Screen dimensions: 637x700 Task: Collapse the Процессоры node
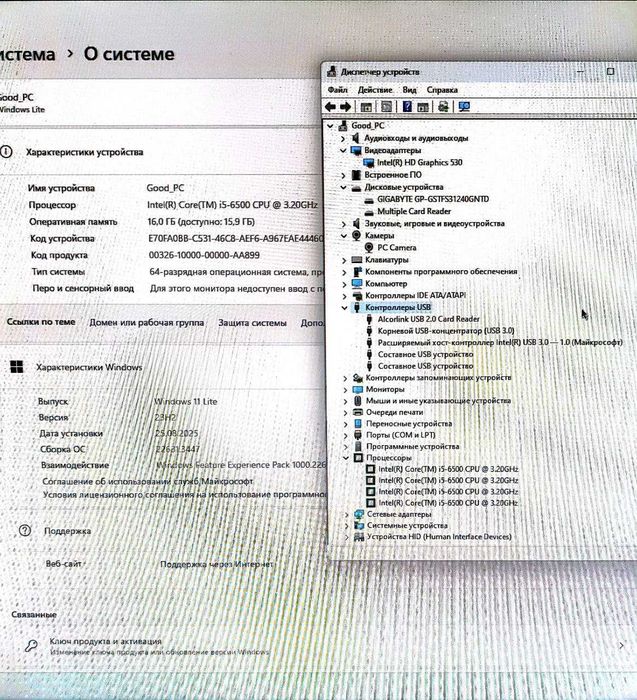(346, 458)
